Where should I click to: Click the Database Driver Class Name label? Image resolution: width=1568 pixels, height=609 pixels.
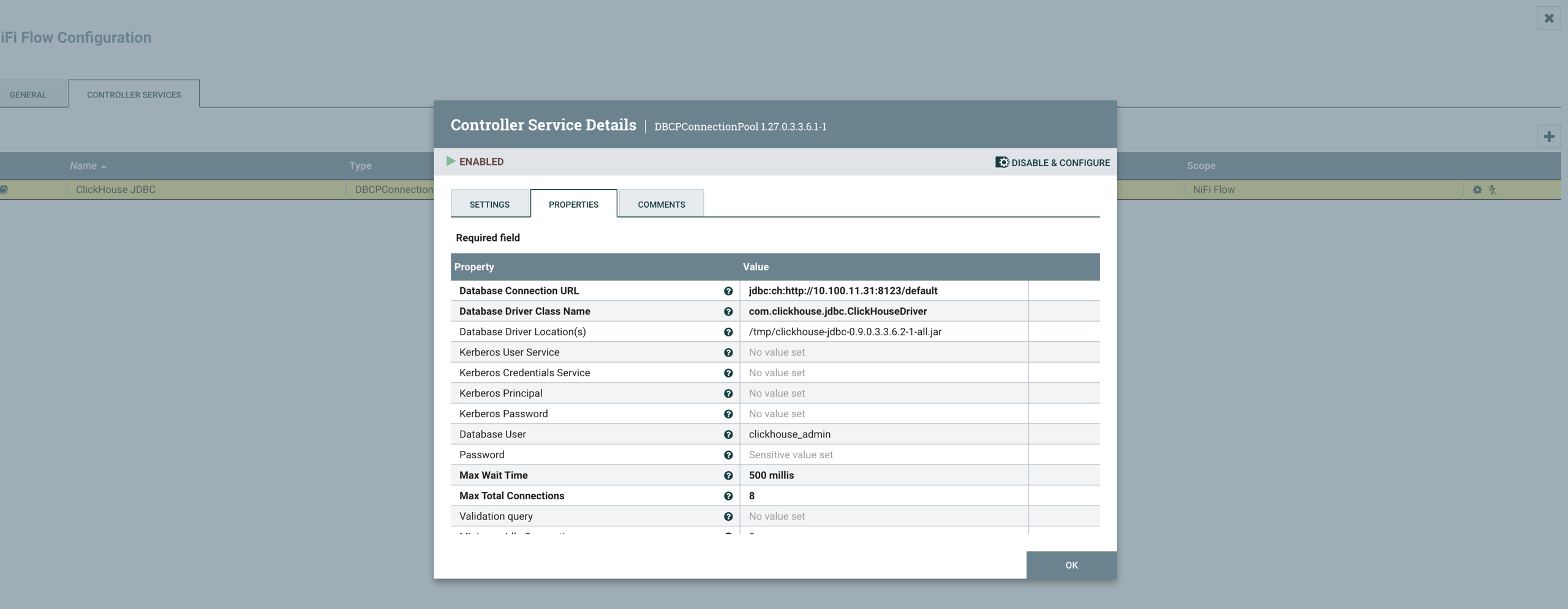coord(525,311)
